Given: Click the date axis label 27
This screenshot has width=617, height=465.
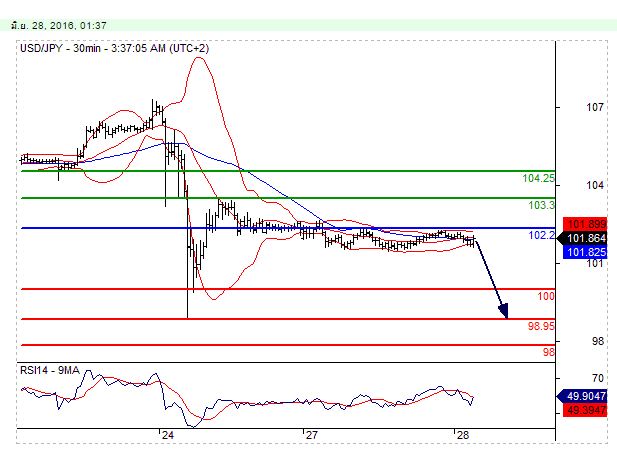Looking at the screenshot, I should pyautogui.click(x=312, y=435).
